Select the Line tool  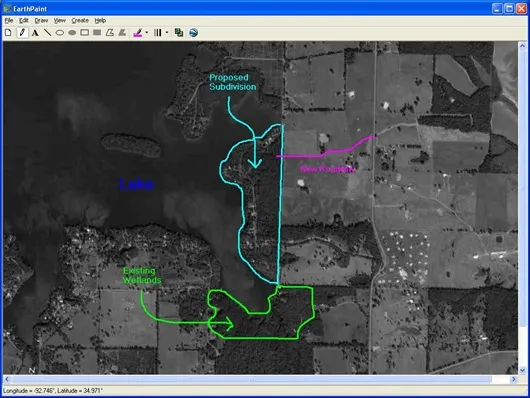click(x=47, y=33)
